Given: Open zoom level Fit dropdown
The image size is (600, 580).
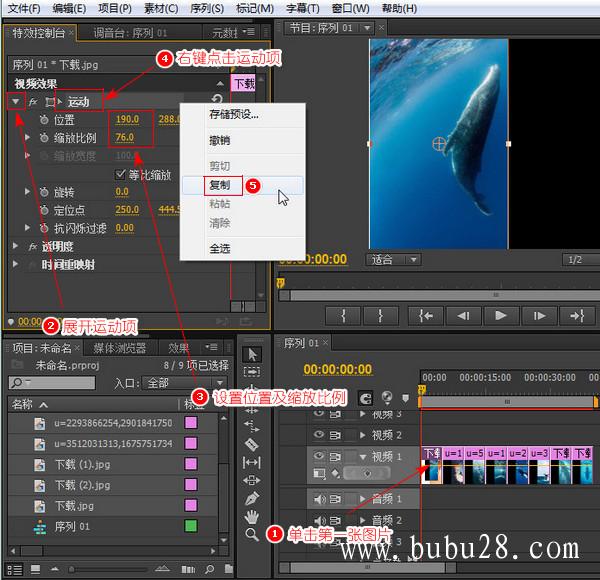Looking at the screenshot, I should [x=393, y=259].
